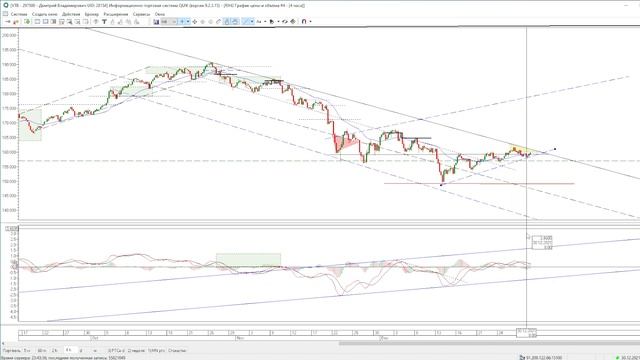Click the move-chart four-arrow icon
640x360 pixels.
coord(195,21)
